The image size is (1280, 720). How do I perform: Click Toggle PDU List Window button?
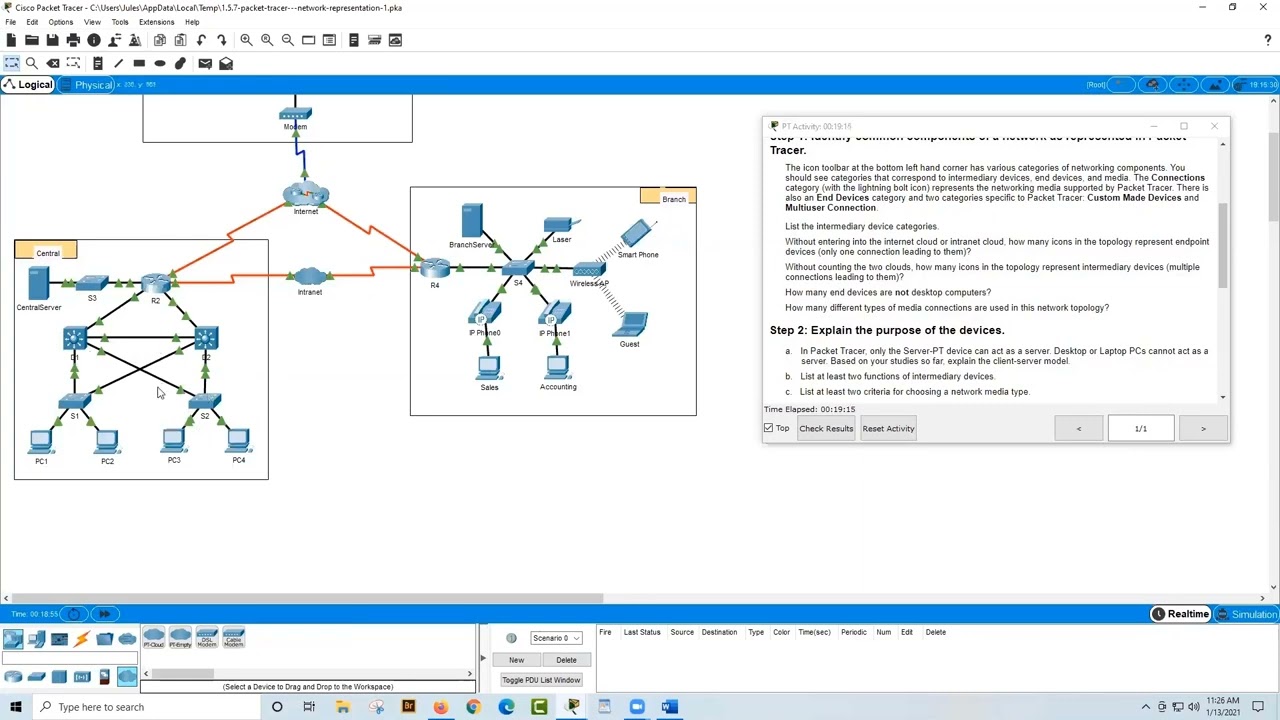(x=541, y=680)
